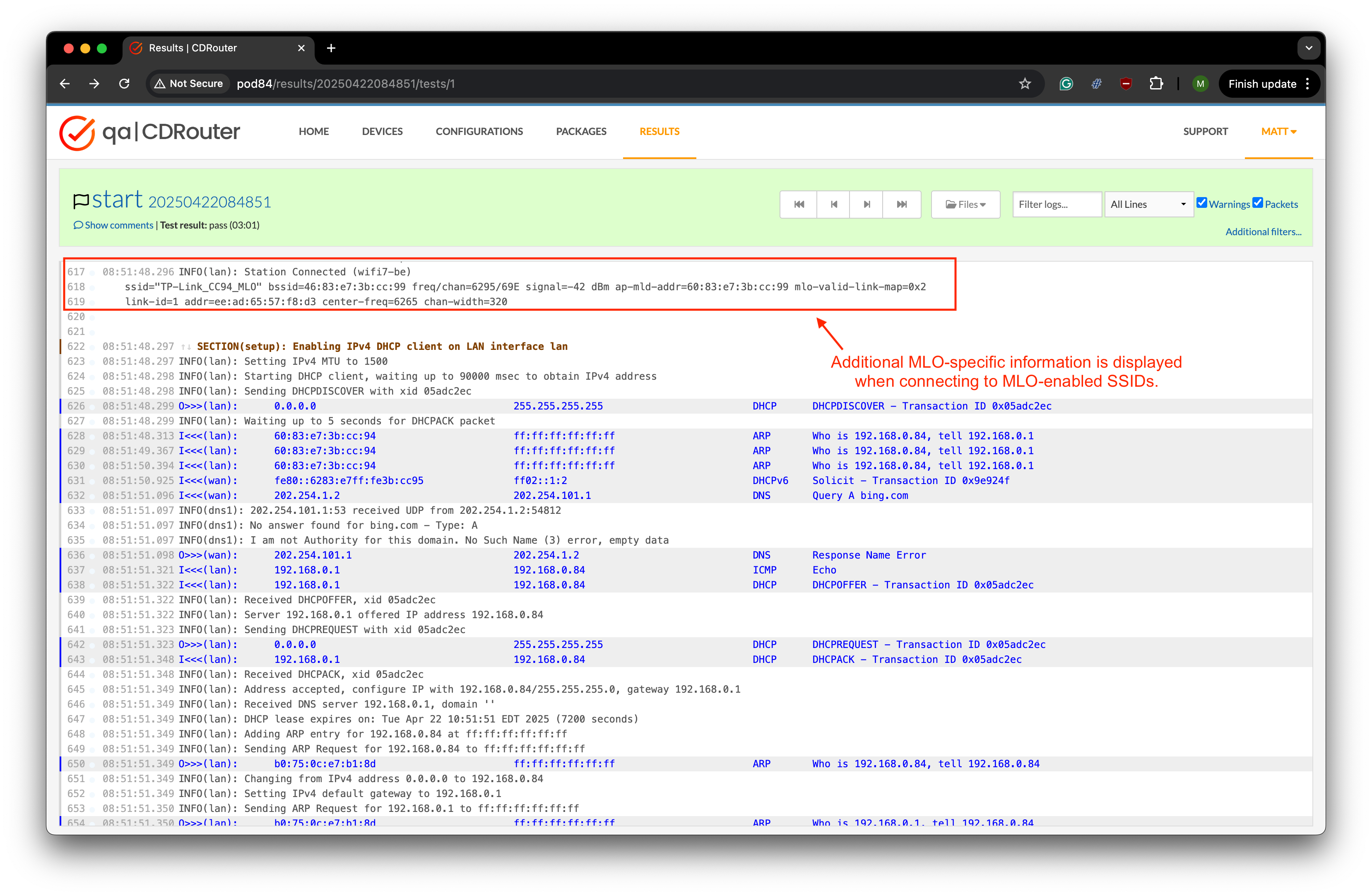Image resolution: width=1372 pixels, height=896 pixels.
Task: Select the DNS Query A bing.com packet
Action: [x=686, y=495]
